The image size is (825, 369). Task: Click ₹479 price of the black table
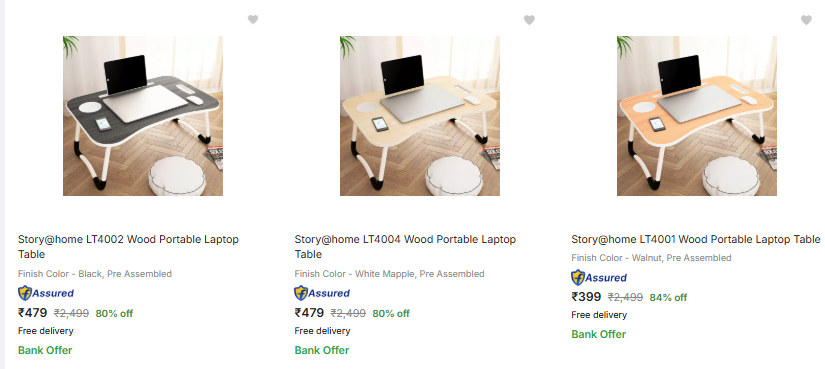[x=33, y=313]
